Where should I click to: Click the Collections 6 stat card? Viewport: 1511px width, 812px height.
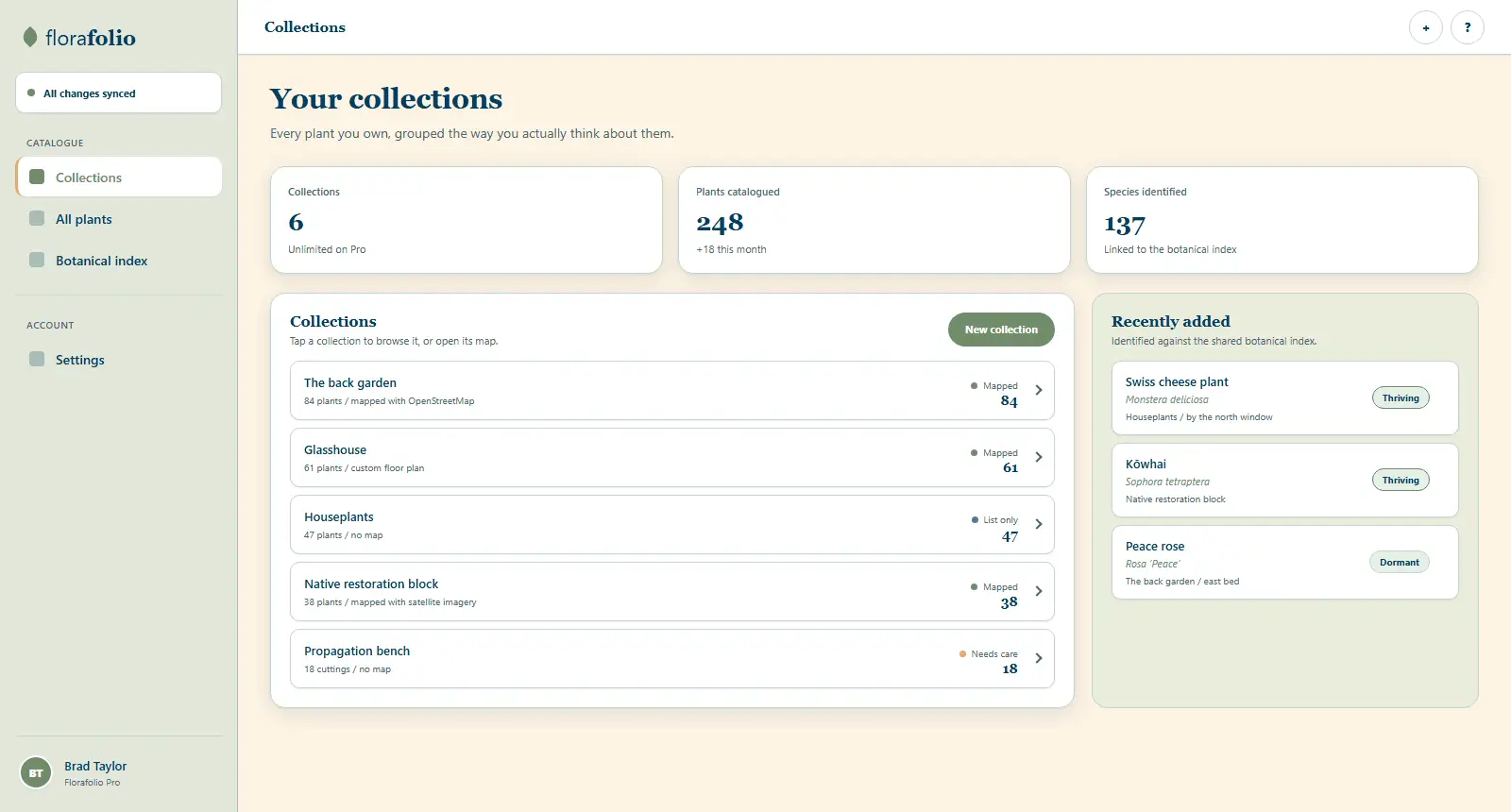click(x=467, y=220)
